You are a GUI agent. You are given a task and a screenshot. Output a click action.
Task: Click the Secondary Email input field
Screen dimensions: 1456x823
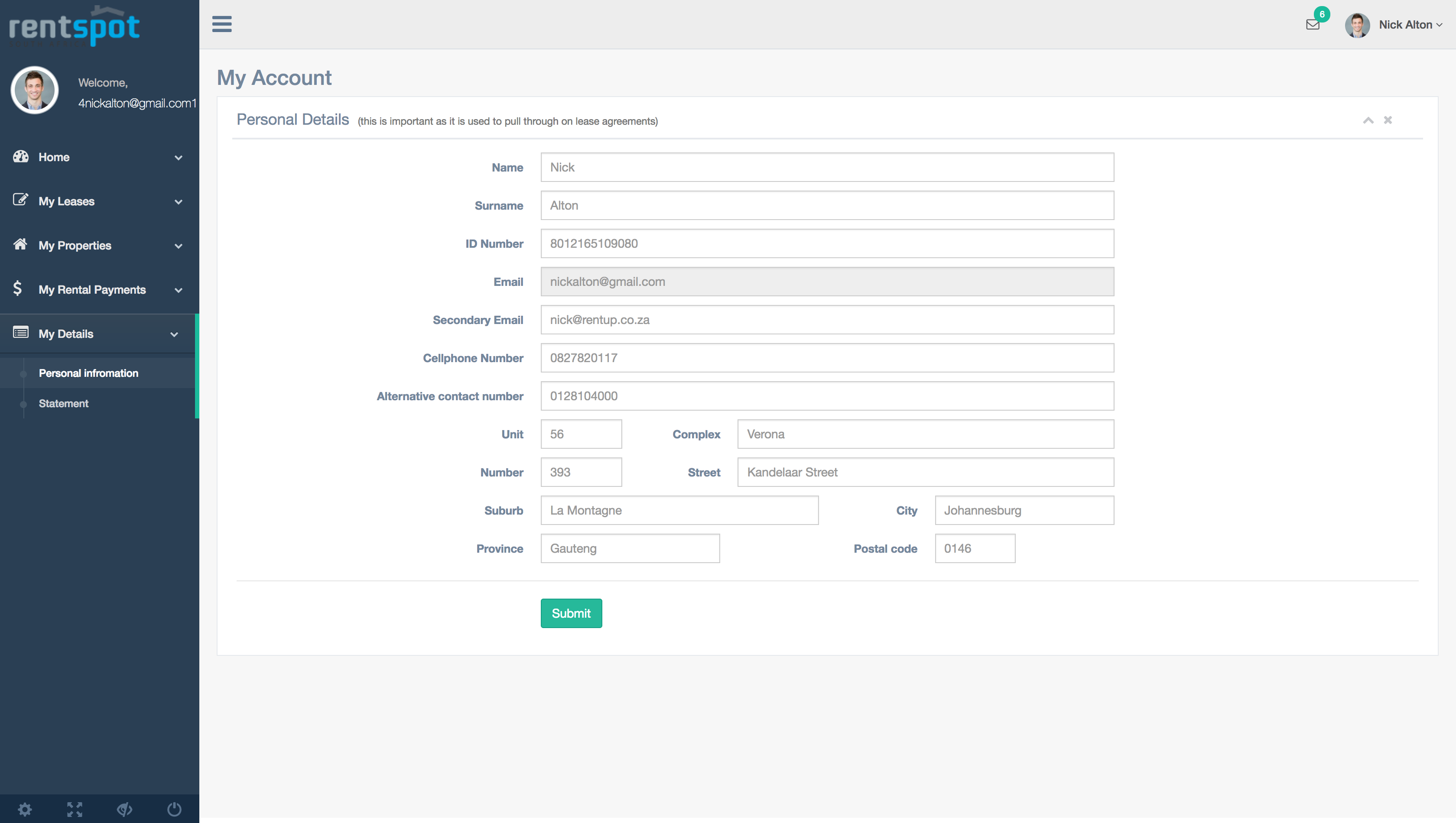pos(827,320)
